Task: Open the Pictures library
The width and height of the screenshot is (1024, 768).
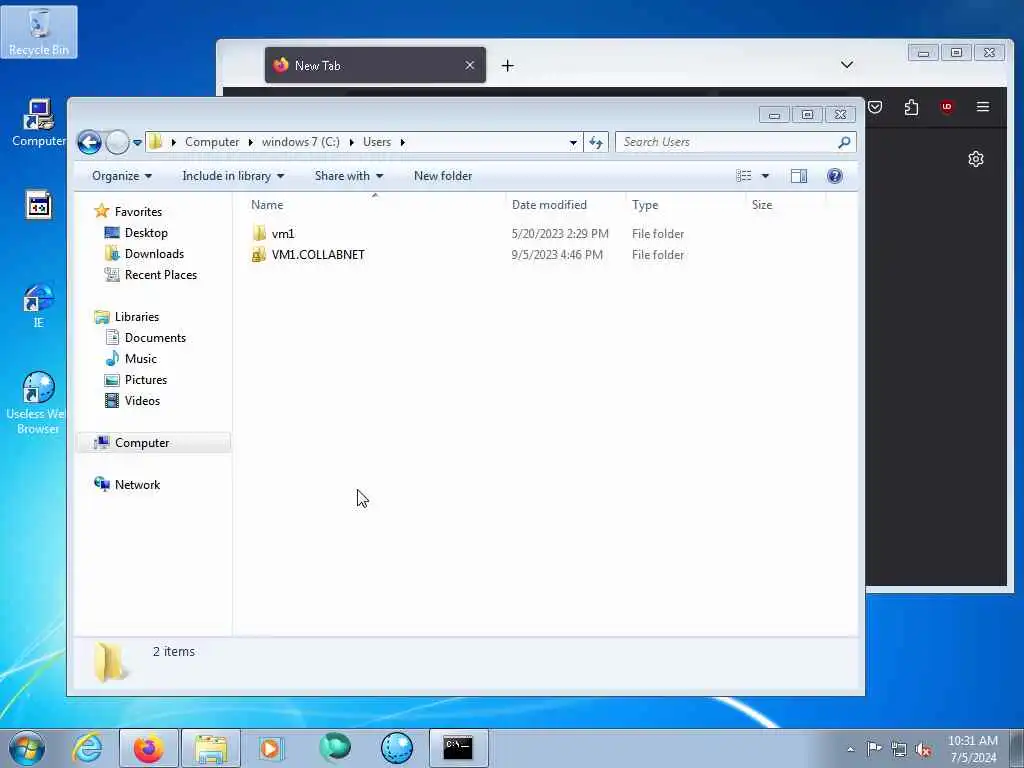Action: 146,379
